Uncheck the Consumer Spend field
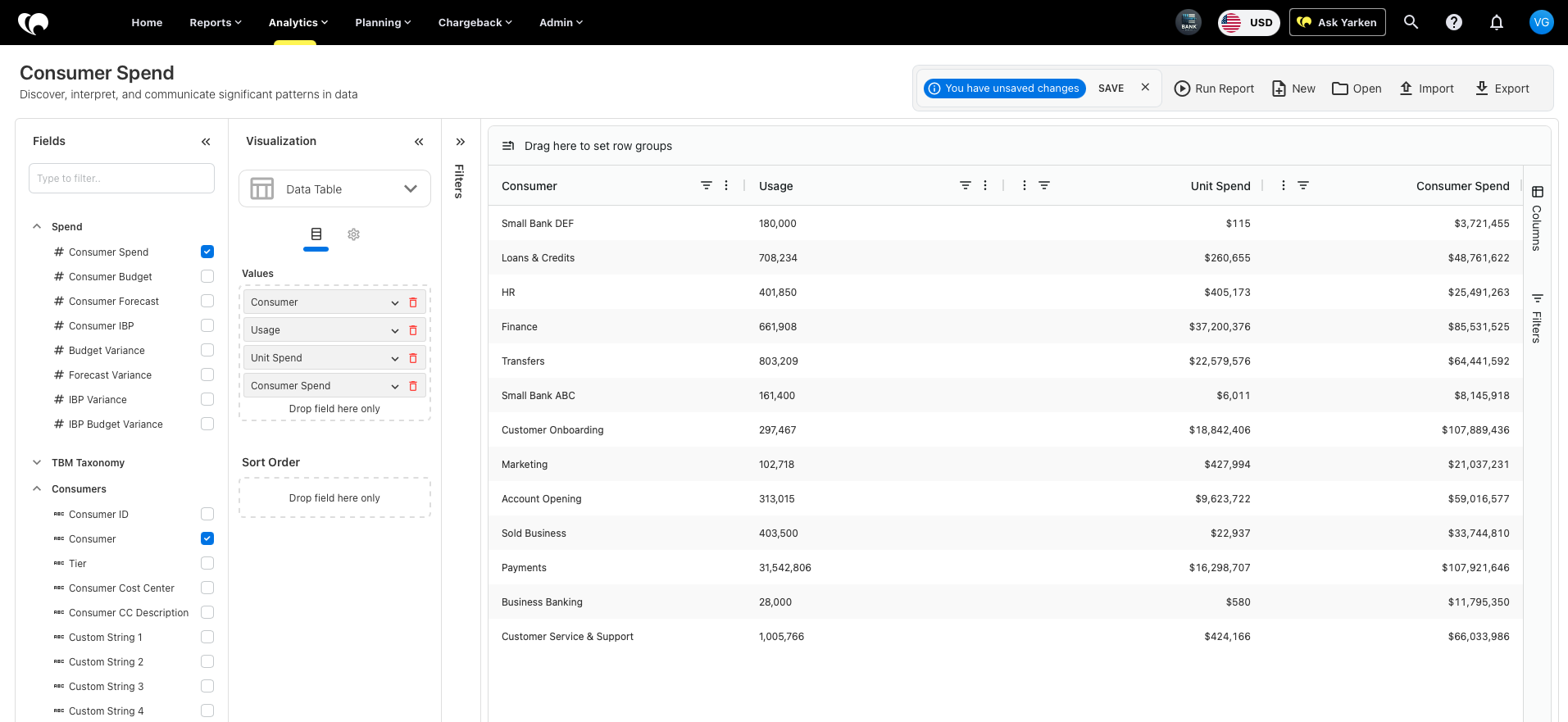1568x722 pixels. 207,252
